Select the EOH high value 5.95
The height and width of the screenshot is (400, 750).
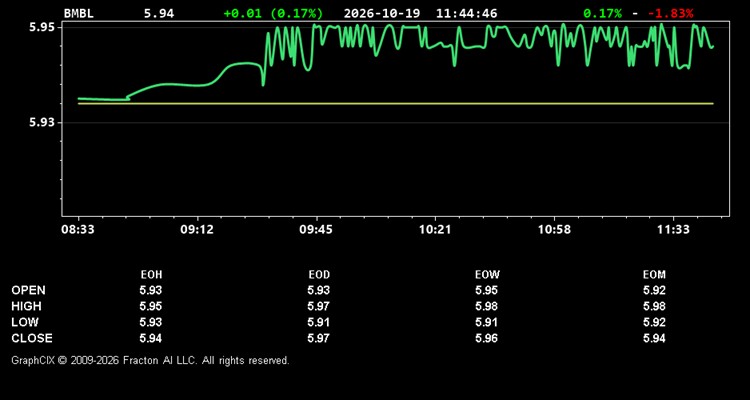click(x=151, y=306)
